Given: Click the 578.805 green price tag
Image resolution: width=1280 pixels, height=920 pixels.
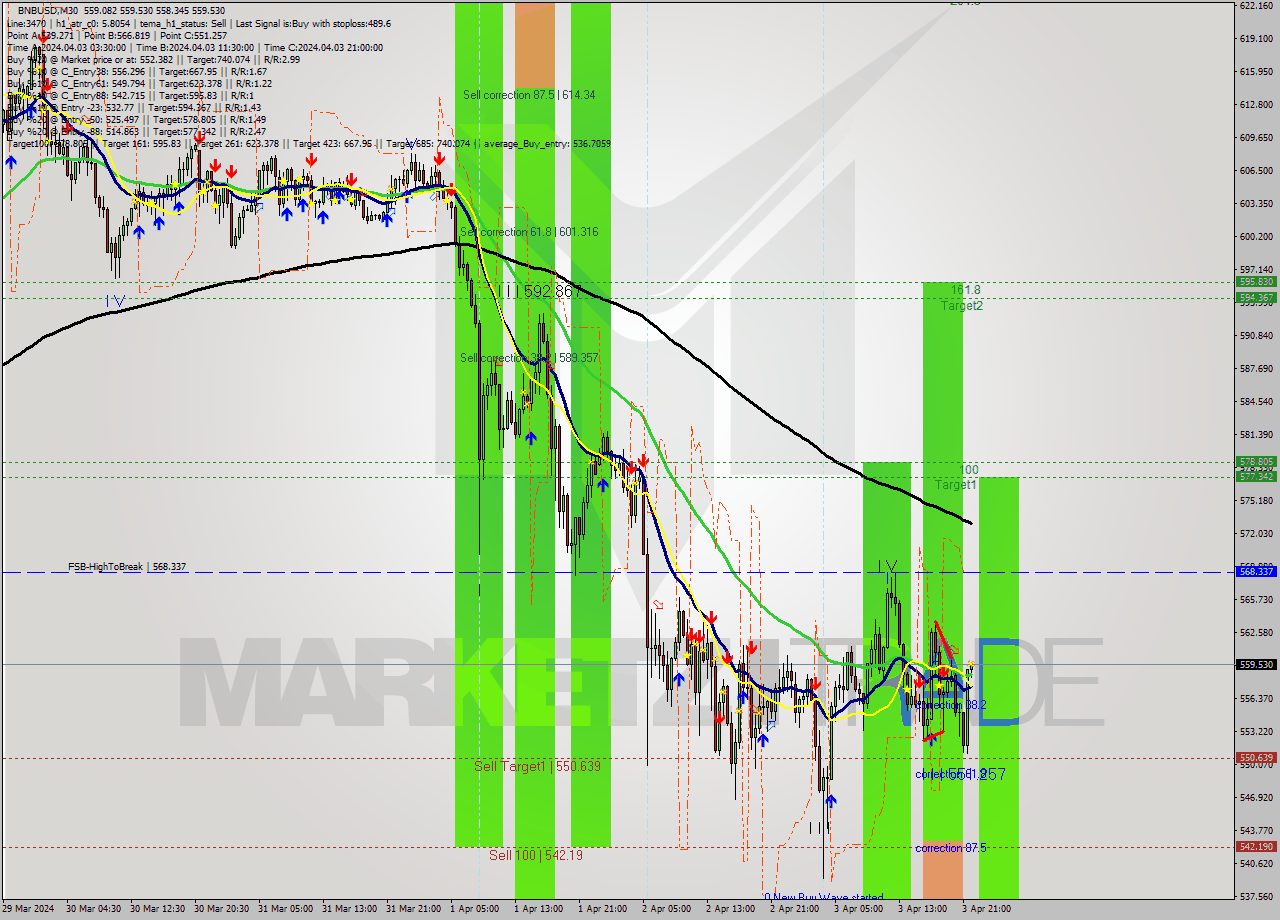Looking at the screenshot, I should (1256, 462).
